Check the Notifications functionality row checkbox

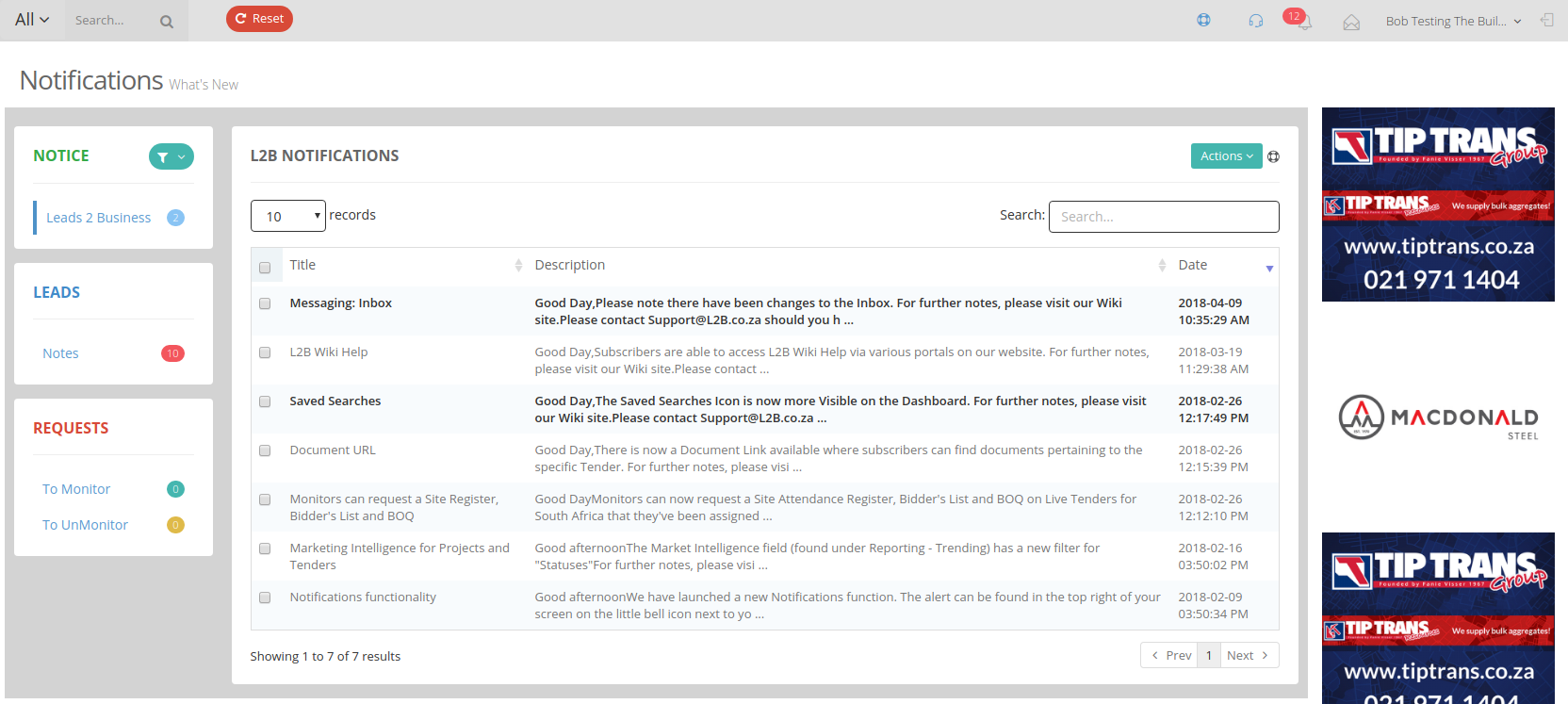coord(265,598)
